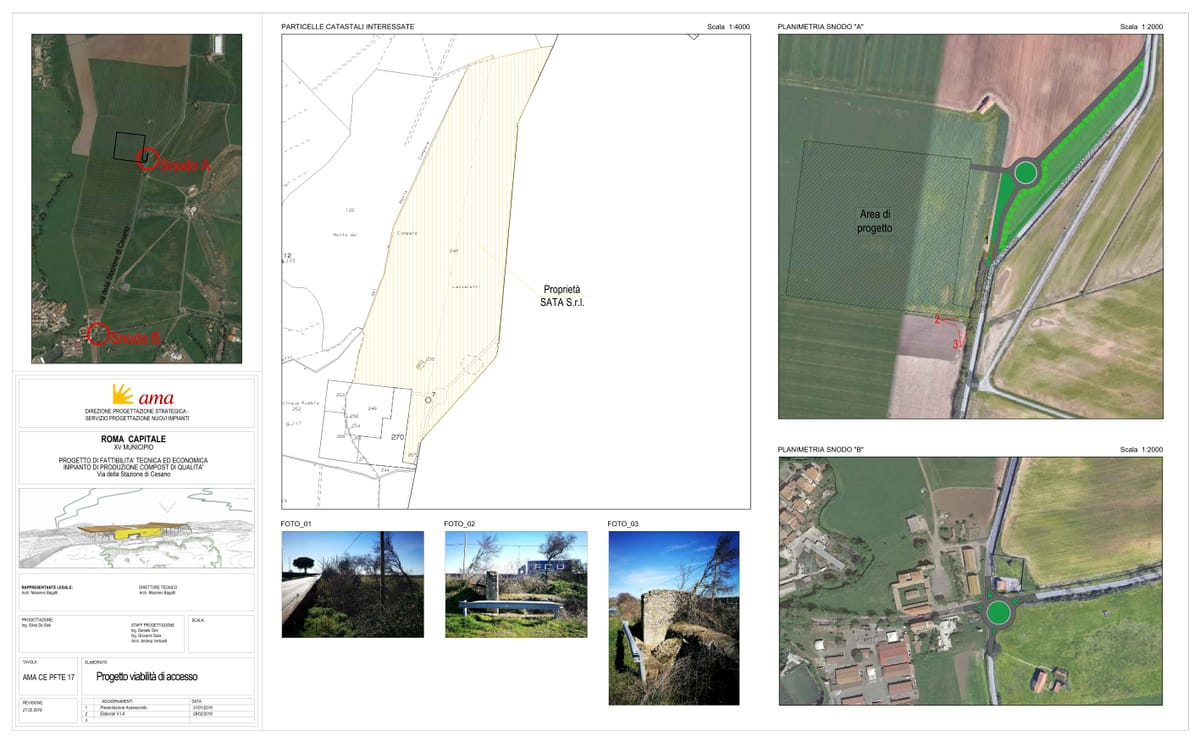Screen dimensions: 1200x743
Task: Click red photo marker number 3
Action: click(955, 343)
